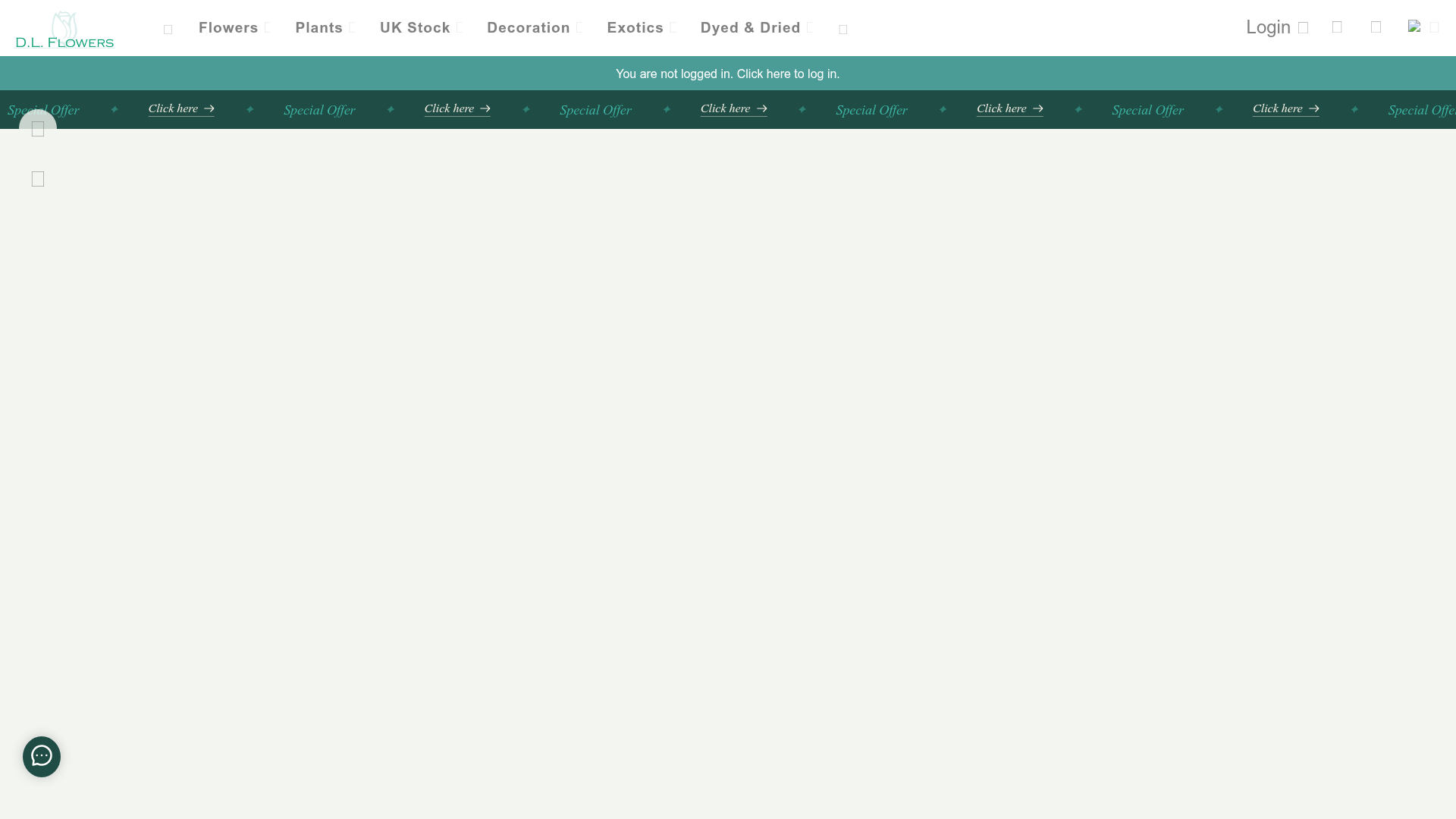This screenshot has width=1456, height=819.
Task: Open the Decoration menu
Action: [x=529, y=28]
